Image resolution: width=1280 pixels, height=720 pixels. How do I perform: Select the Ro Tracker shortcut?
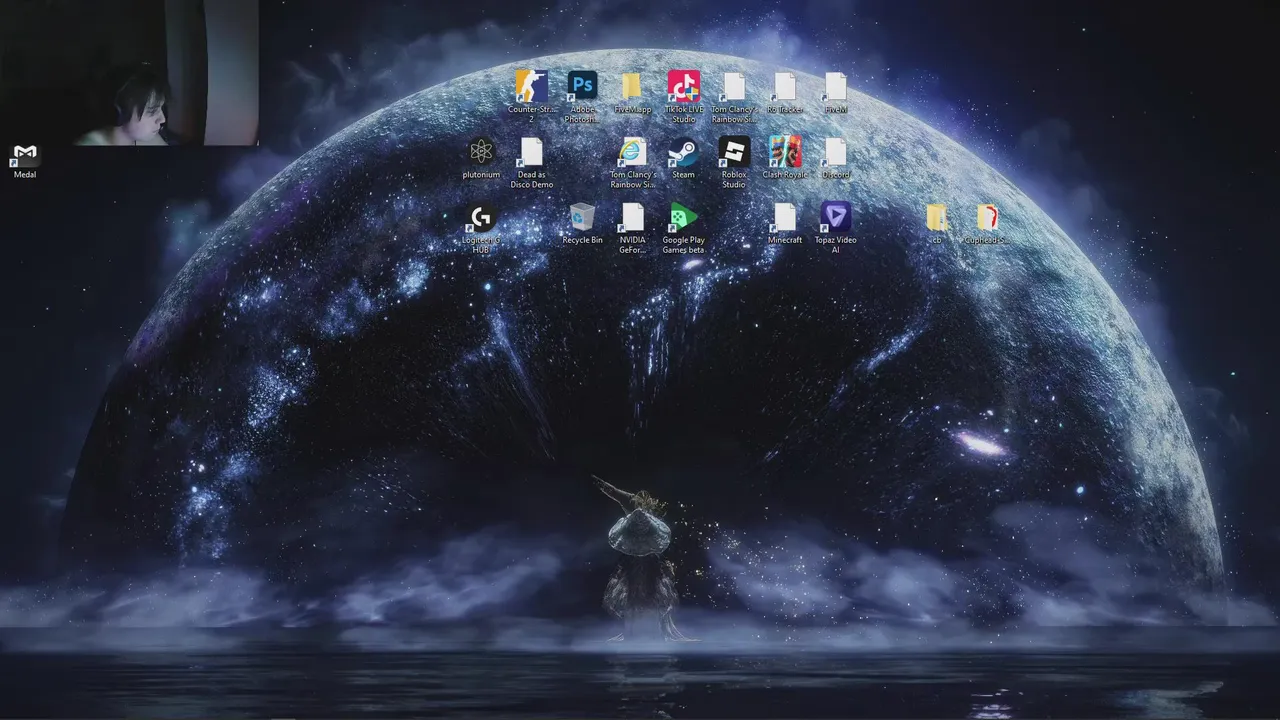pyautogui.click(x=785, y=93)
